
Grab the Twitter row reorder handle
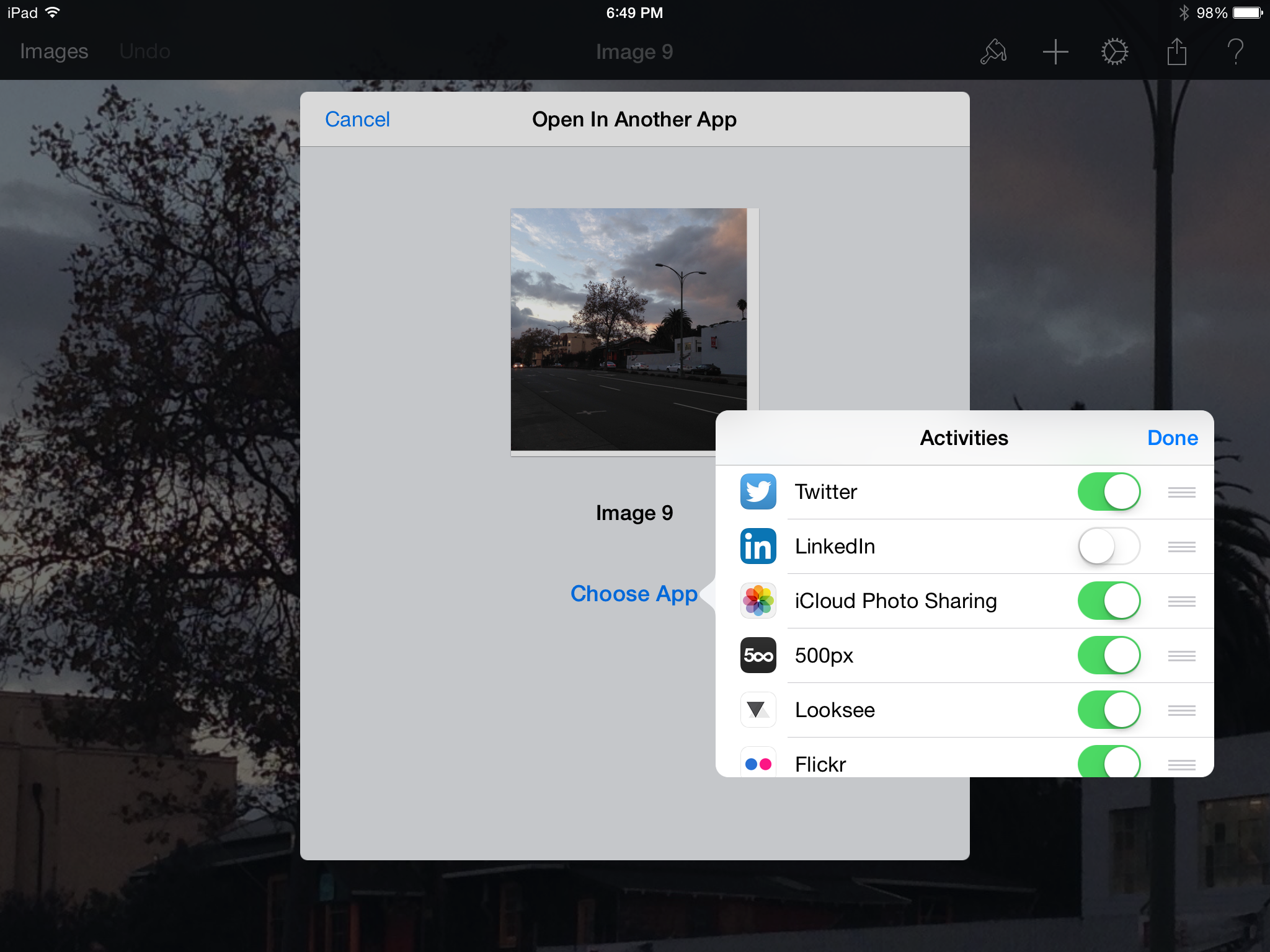[x=1181, y=492]
